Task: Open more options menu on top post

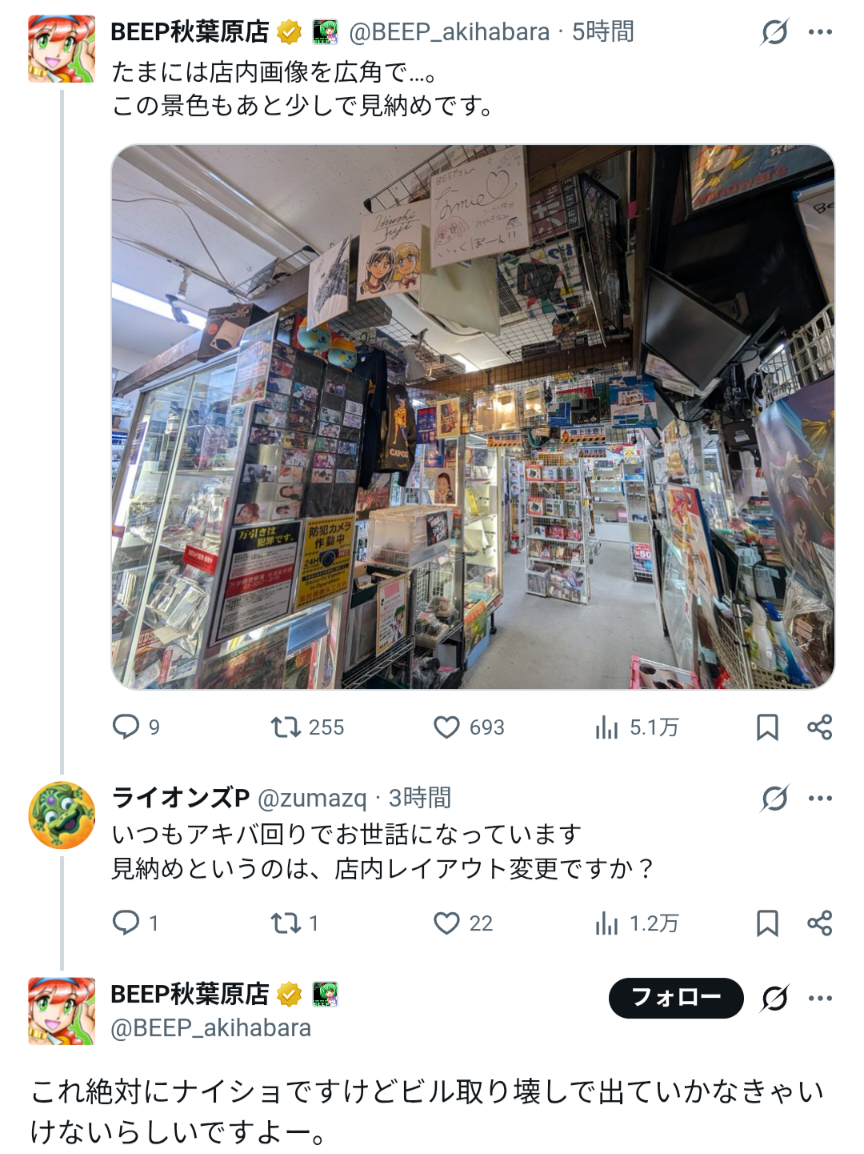Action: coord(820,32)
